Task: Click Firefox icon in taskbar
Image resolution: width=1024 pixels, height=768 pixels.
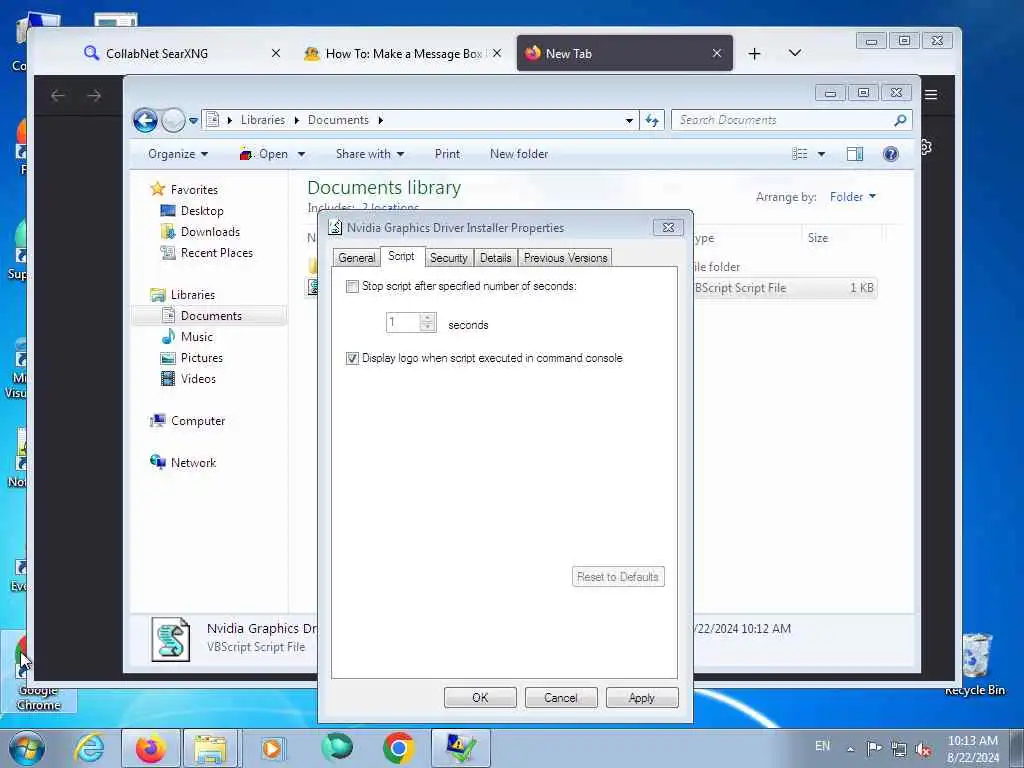Action: click(150, 748)
